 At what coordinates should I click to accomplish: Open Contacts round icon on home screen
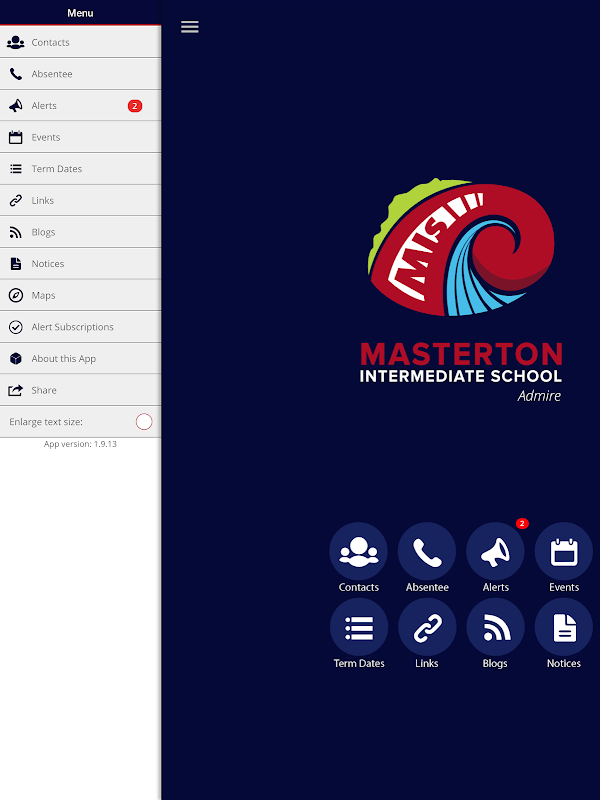(359, 551)
